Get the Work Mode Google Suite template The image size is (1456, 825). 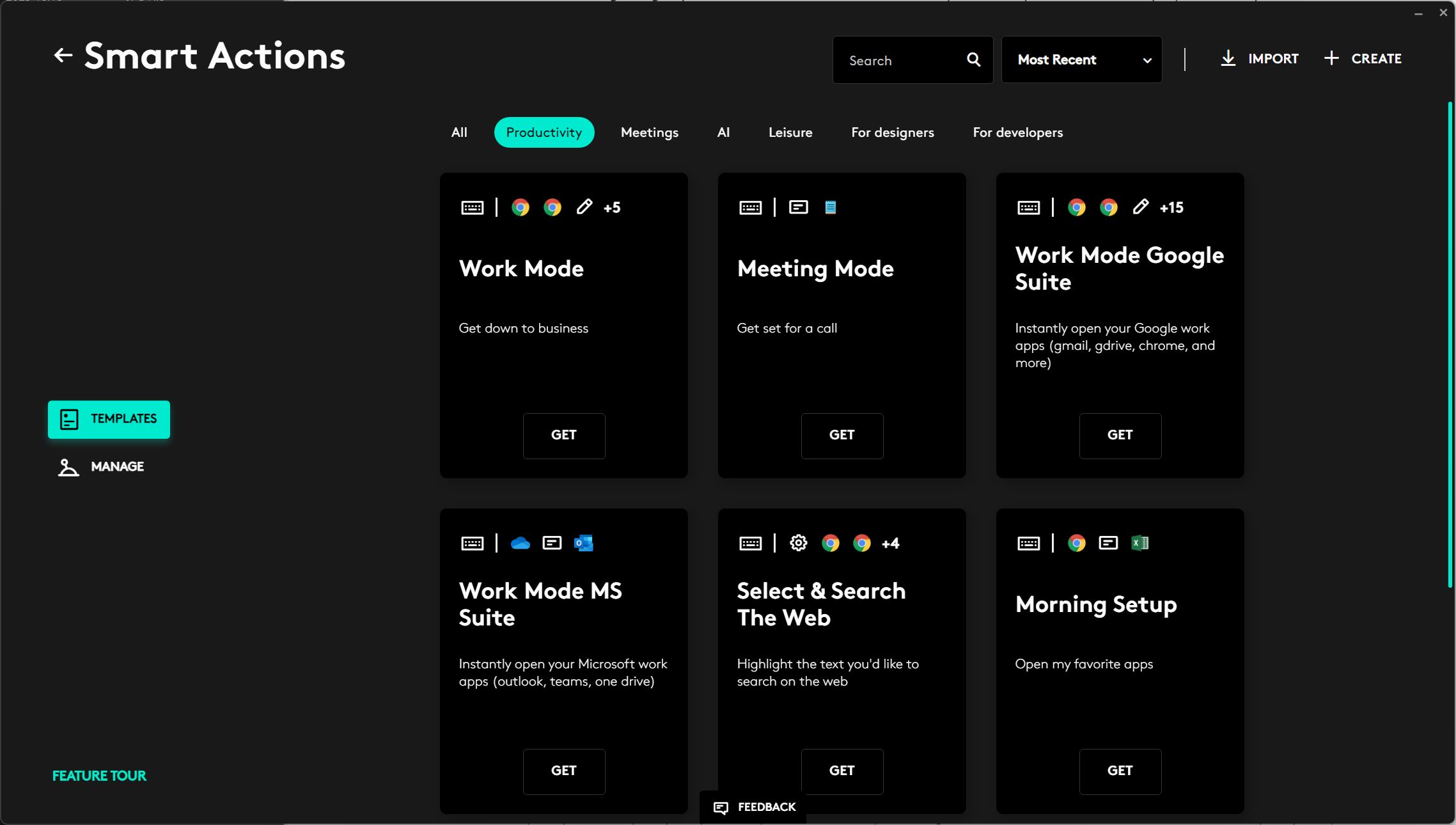point(1120,436)
